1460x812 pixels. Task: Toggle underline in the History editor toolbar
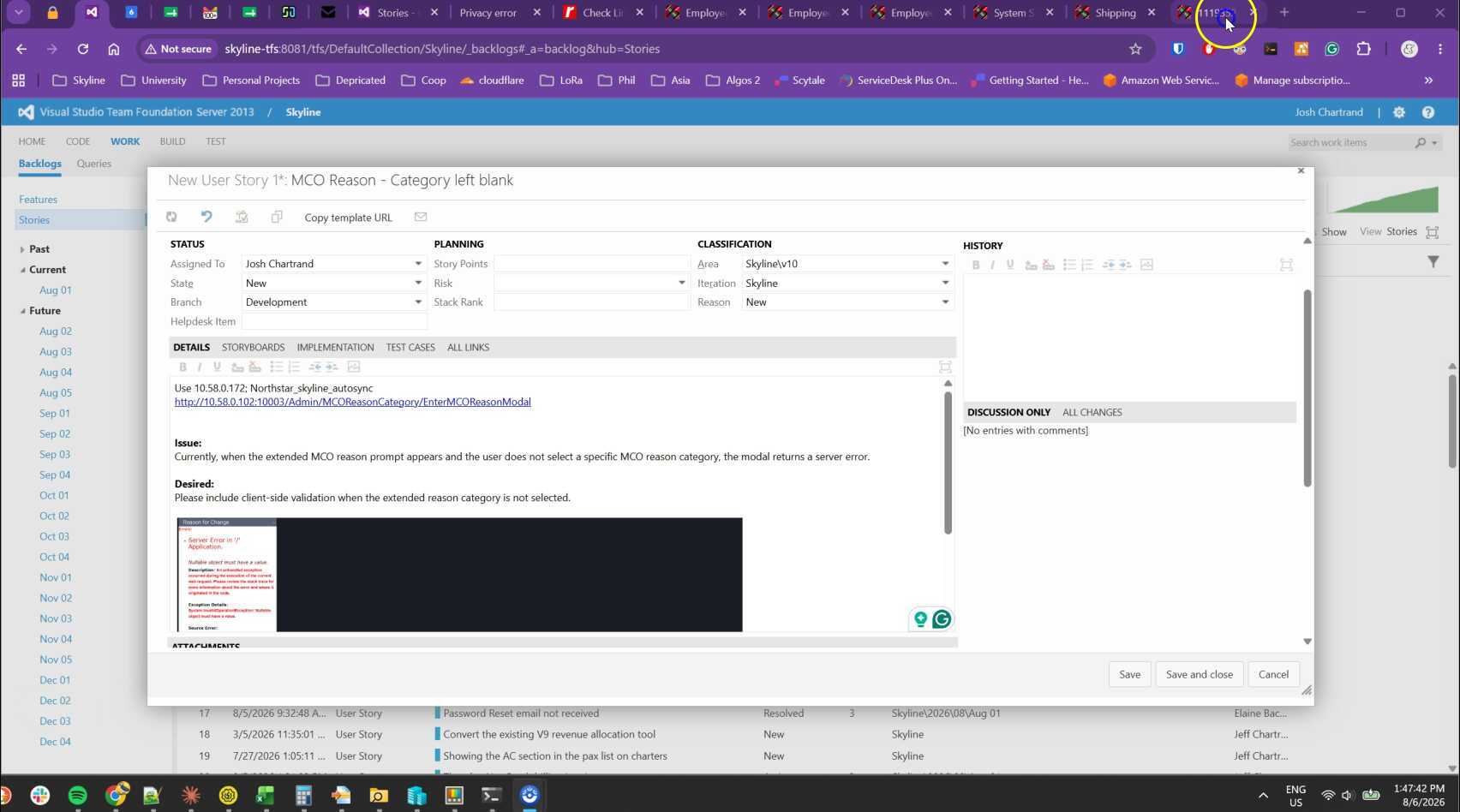tap(1010, 265)
